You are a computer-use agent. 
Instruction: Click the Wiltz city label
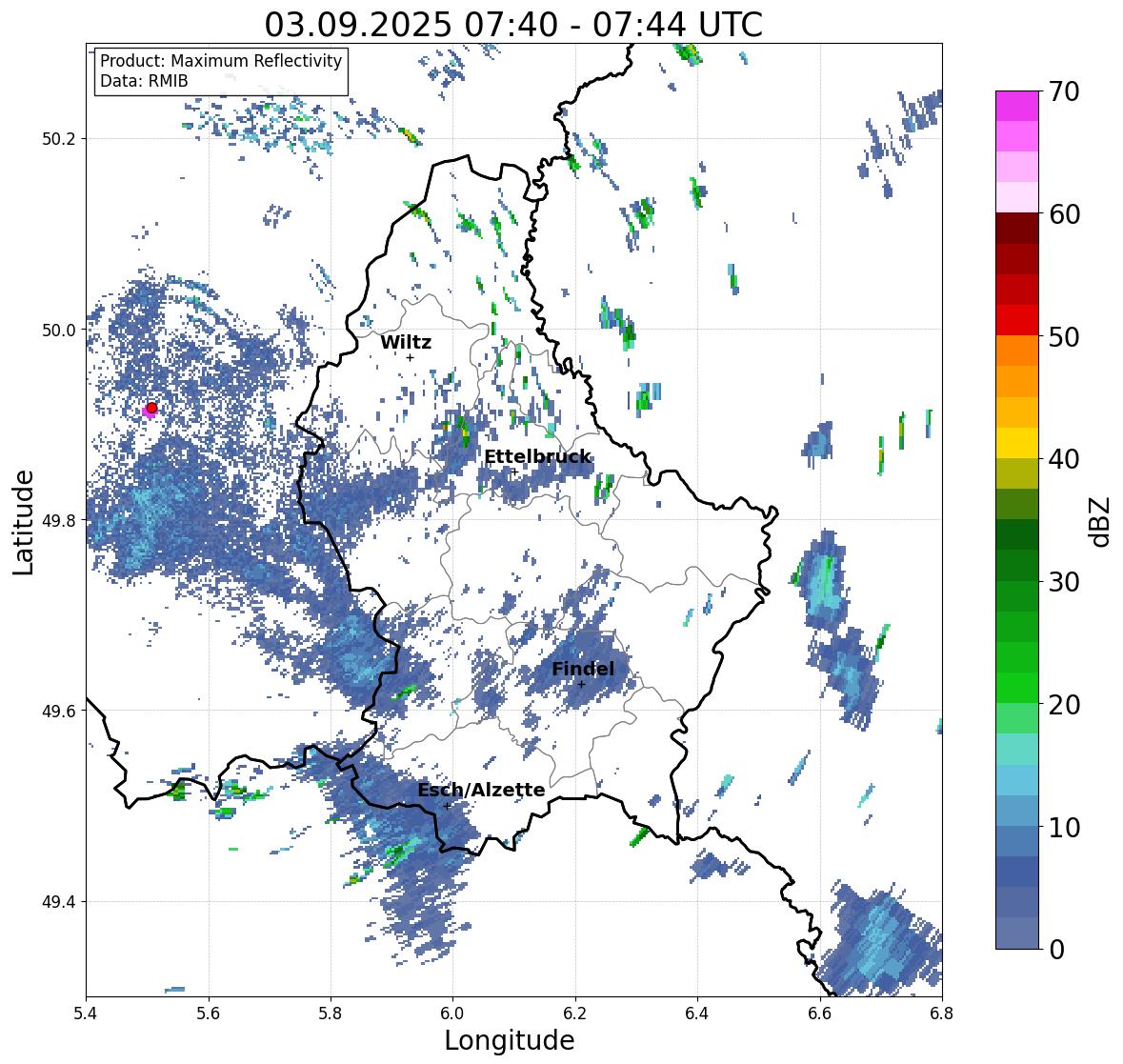pyautogui.click(x=406, y=342)
